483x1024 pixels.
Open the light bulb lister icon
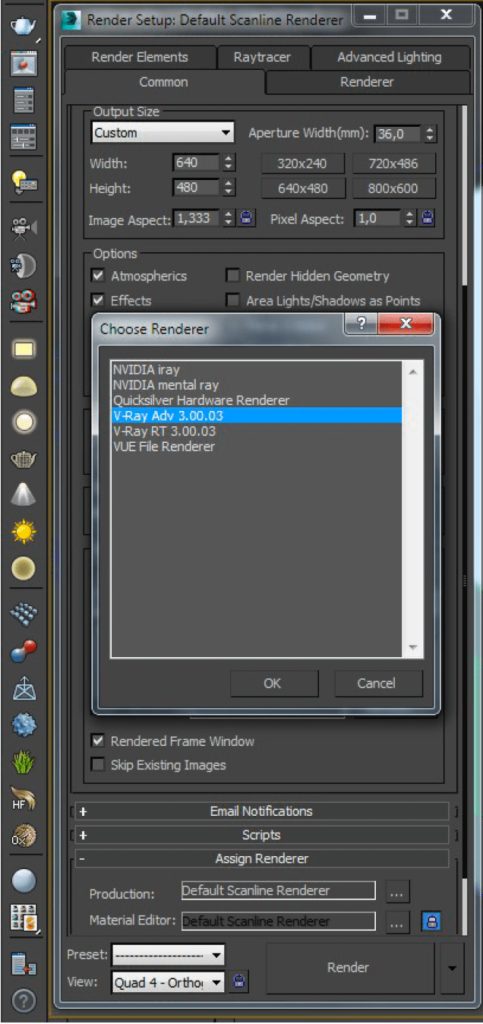tap(23, 182)
